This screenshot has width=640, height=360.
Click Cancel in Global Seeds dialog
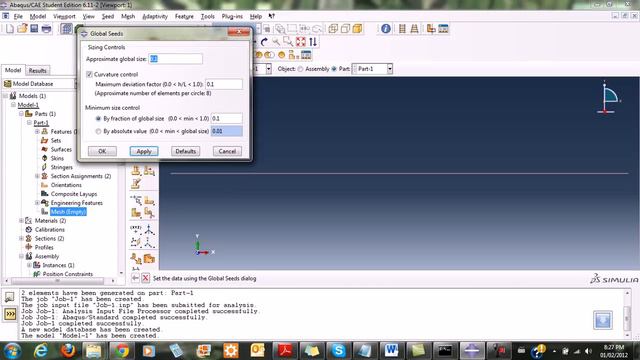[x=227, y=151]
